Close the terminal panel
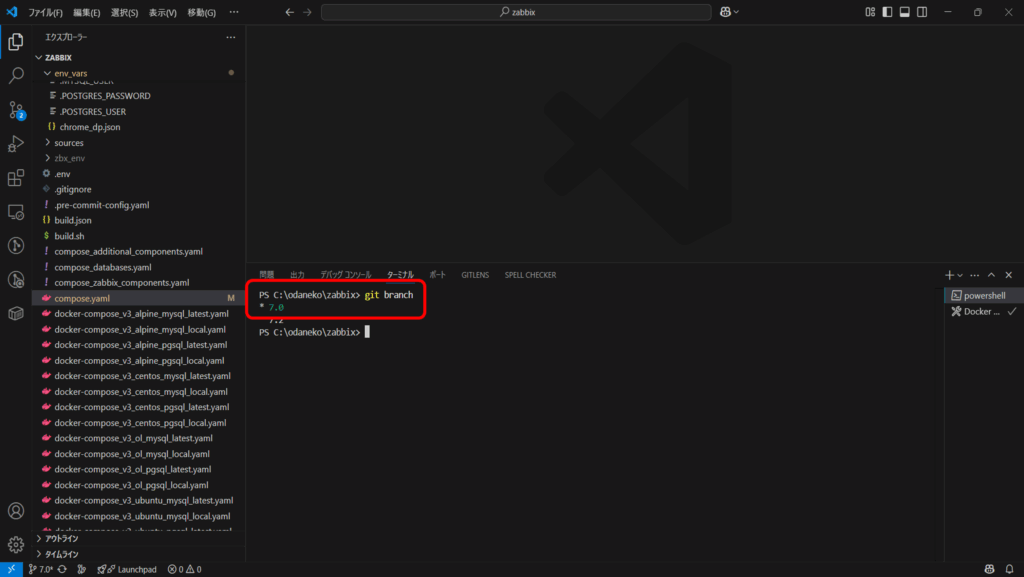The image size is (1024, 577). click(1008, 275)
